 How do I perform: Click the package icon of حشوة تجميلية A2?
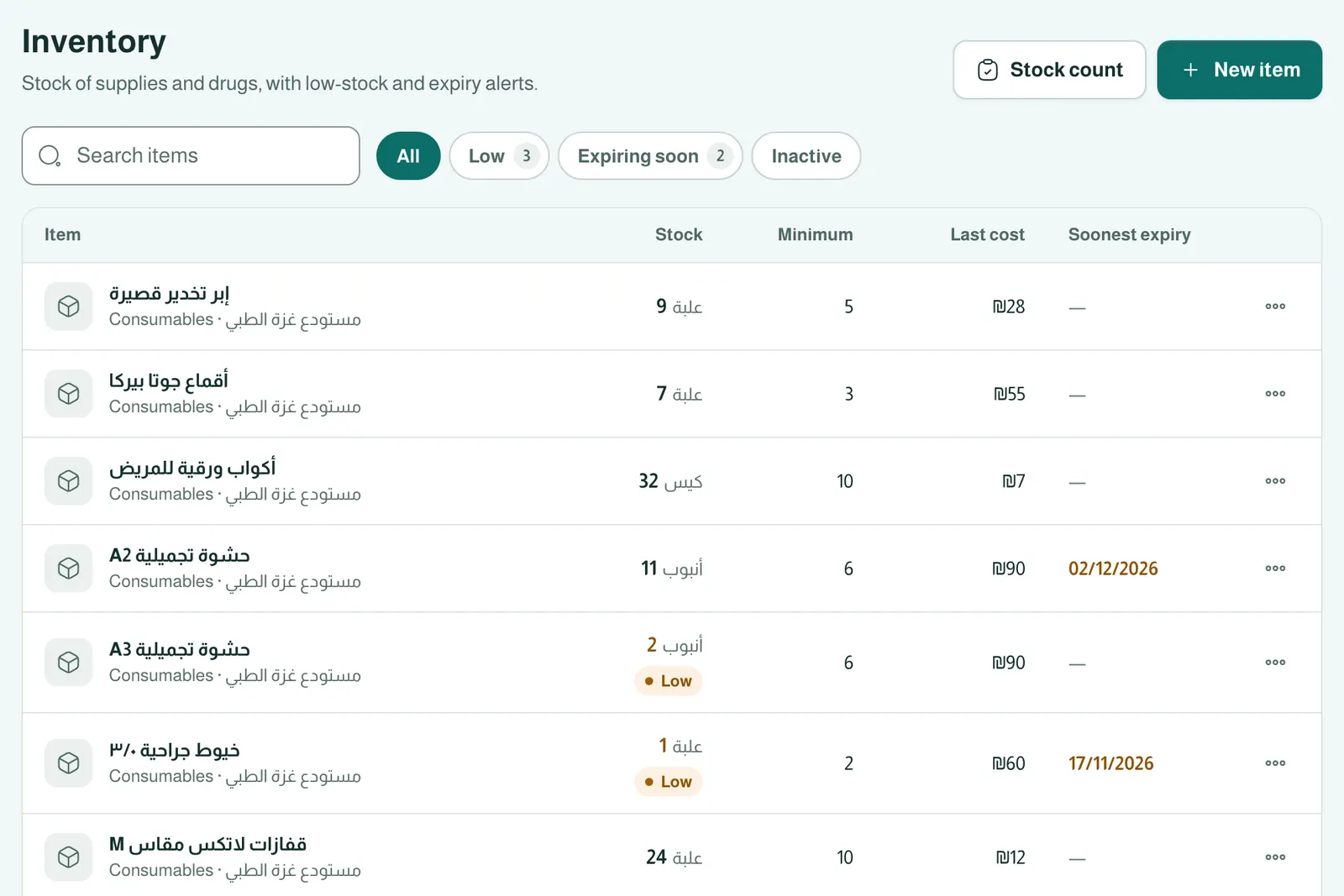coord(69,569)
